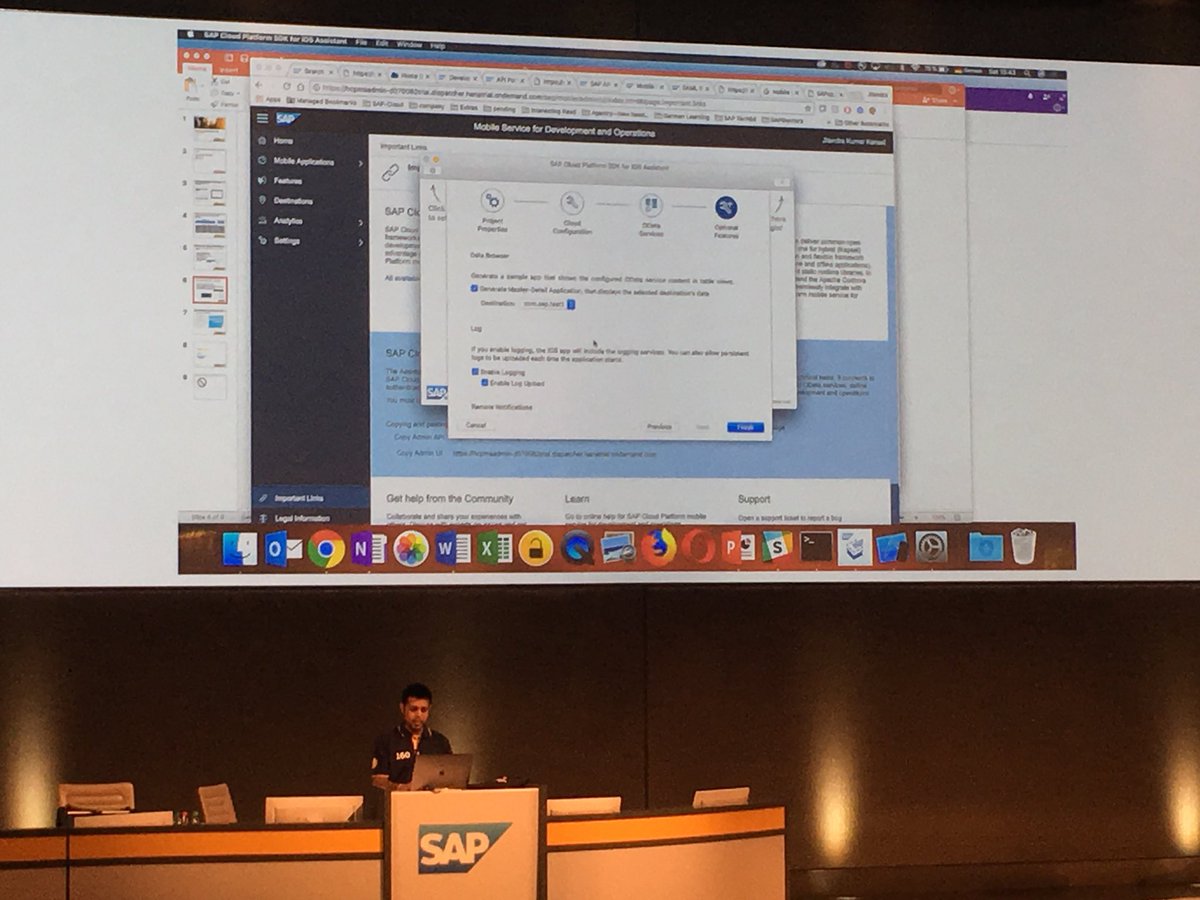Select slide 7 thumbnail in PowerPoint panel

tap(210, 322)
